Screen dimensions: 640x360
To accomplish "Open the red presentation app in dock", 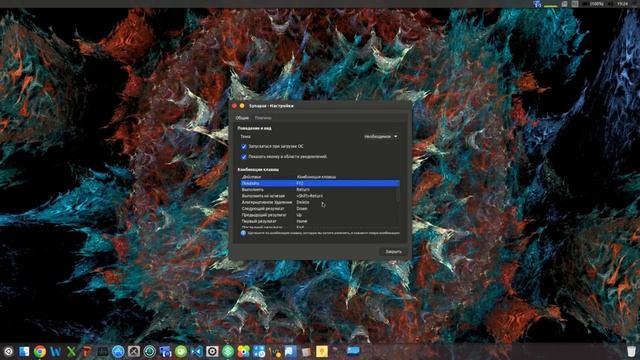I will [x=87, y=351].
